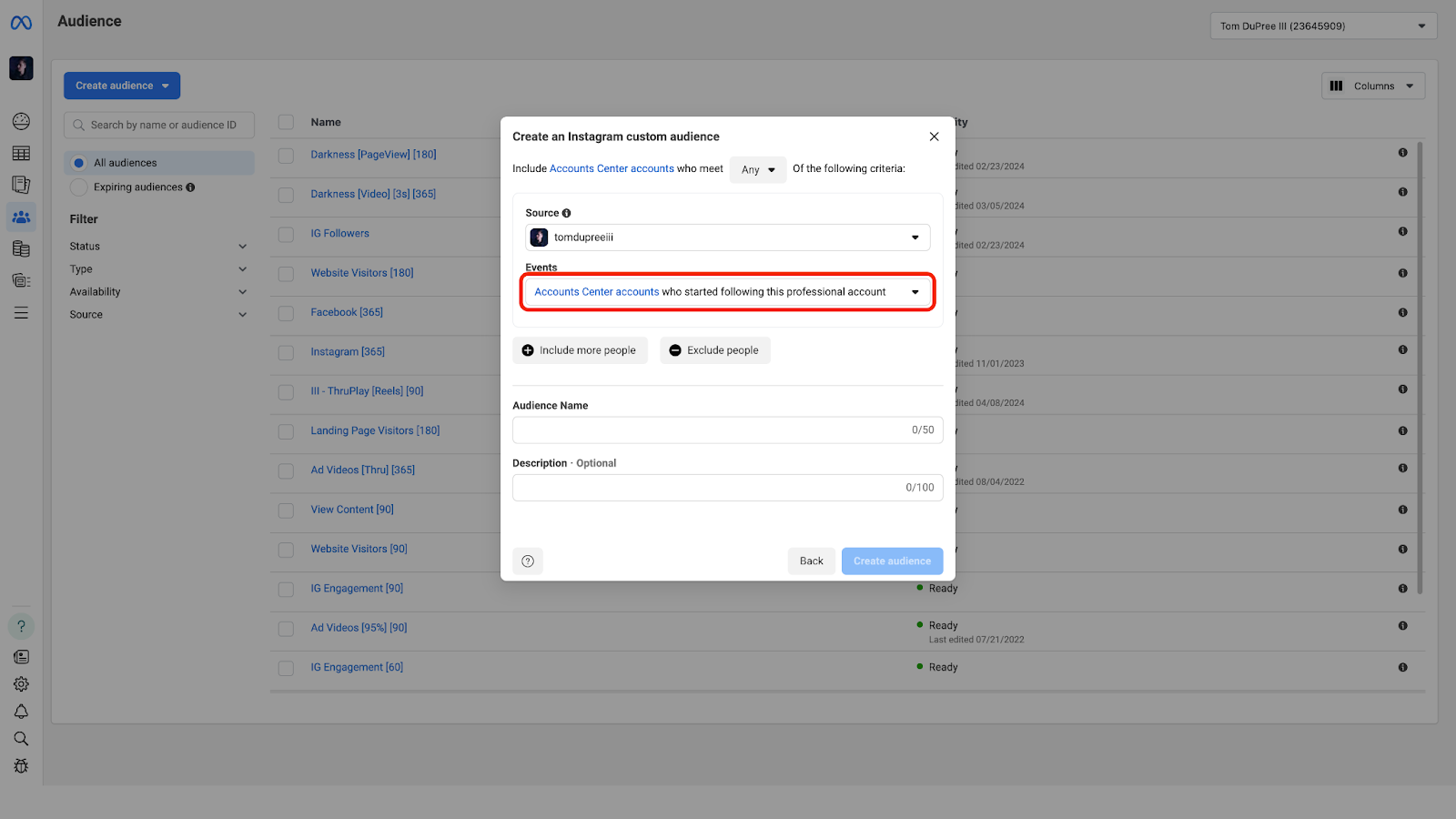Open the Source tomdupreeiii dropdown

728,238
